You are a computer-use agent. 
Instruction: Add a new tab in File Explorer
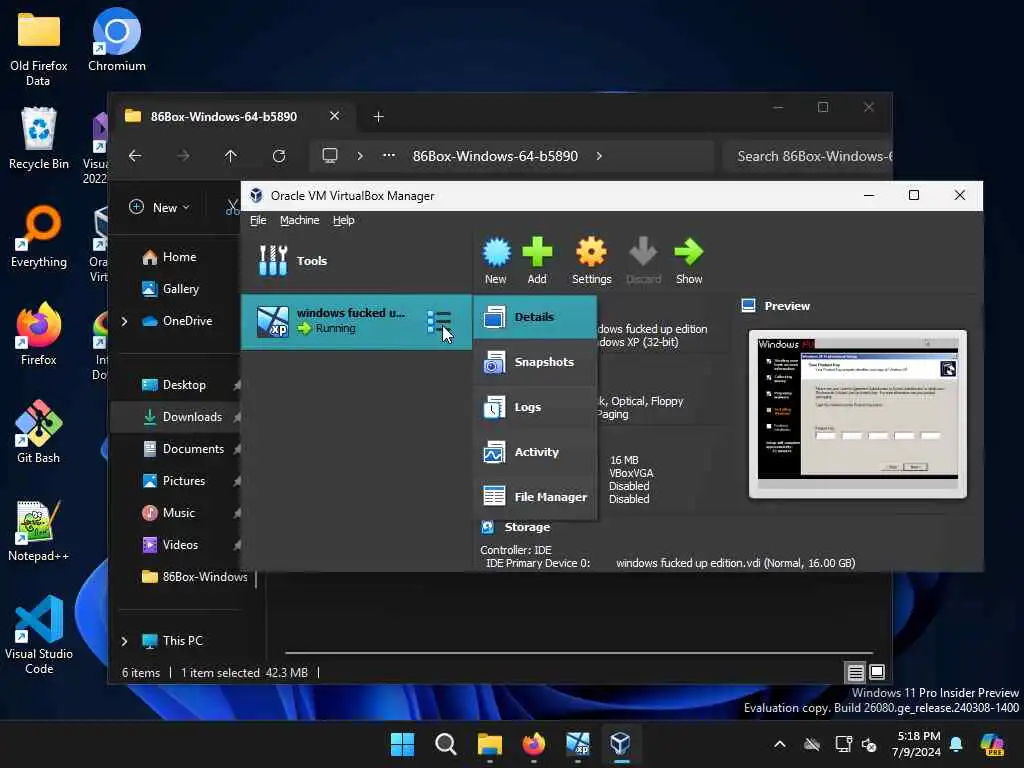pos(378,116)
